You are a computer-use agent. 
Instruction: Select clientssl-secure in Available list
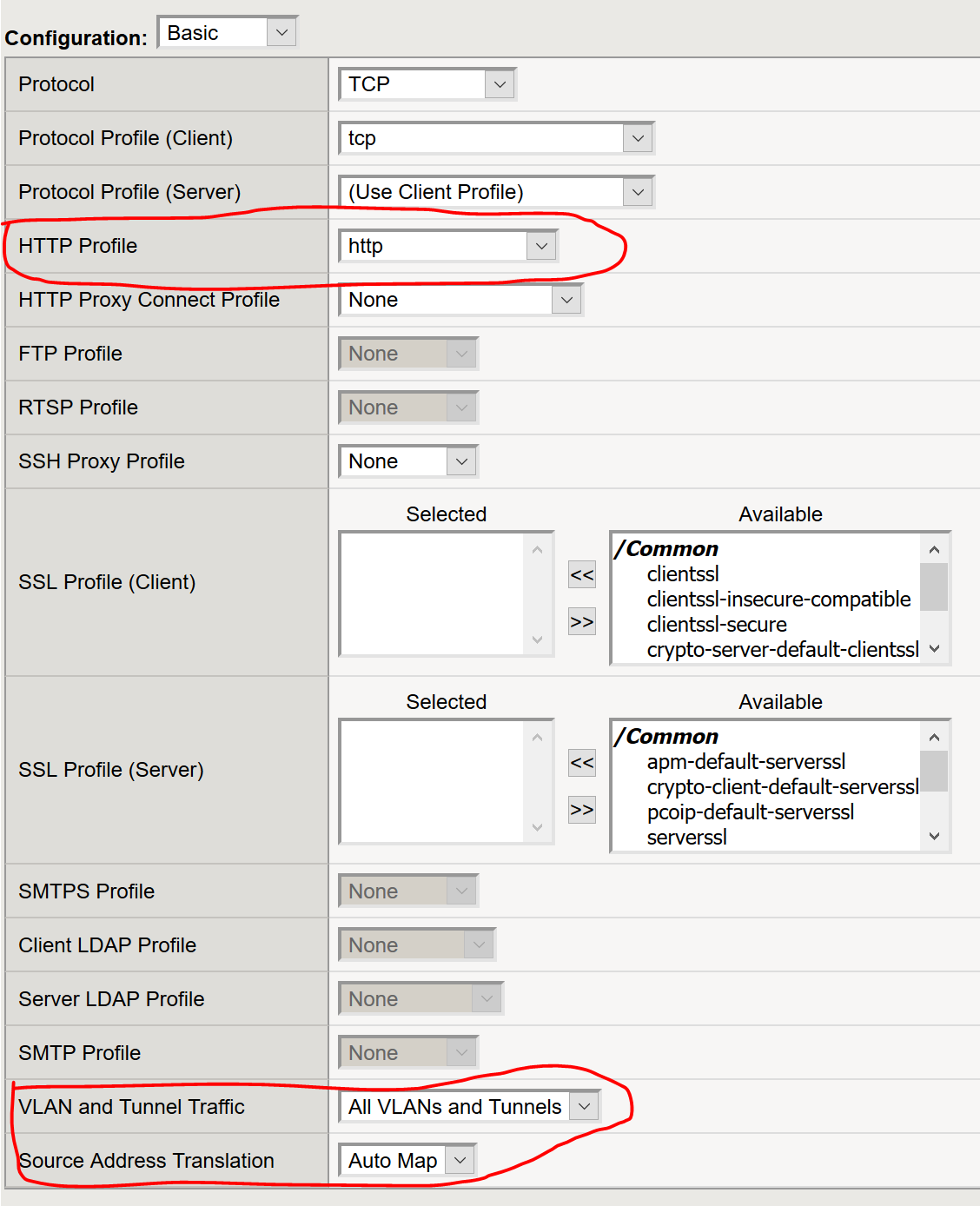point(717,625)
